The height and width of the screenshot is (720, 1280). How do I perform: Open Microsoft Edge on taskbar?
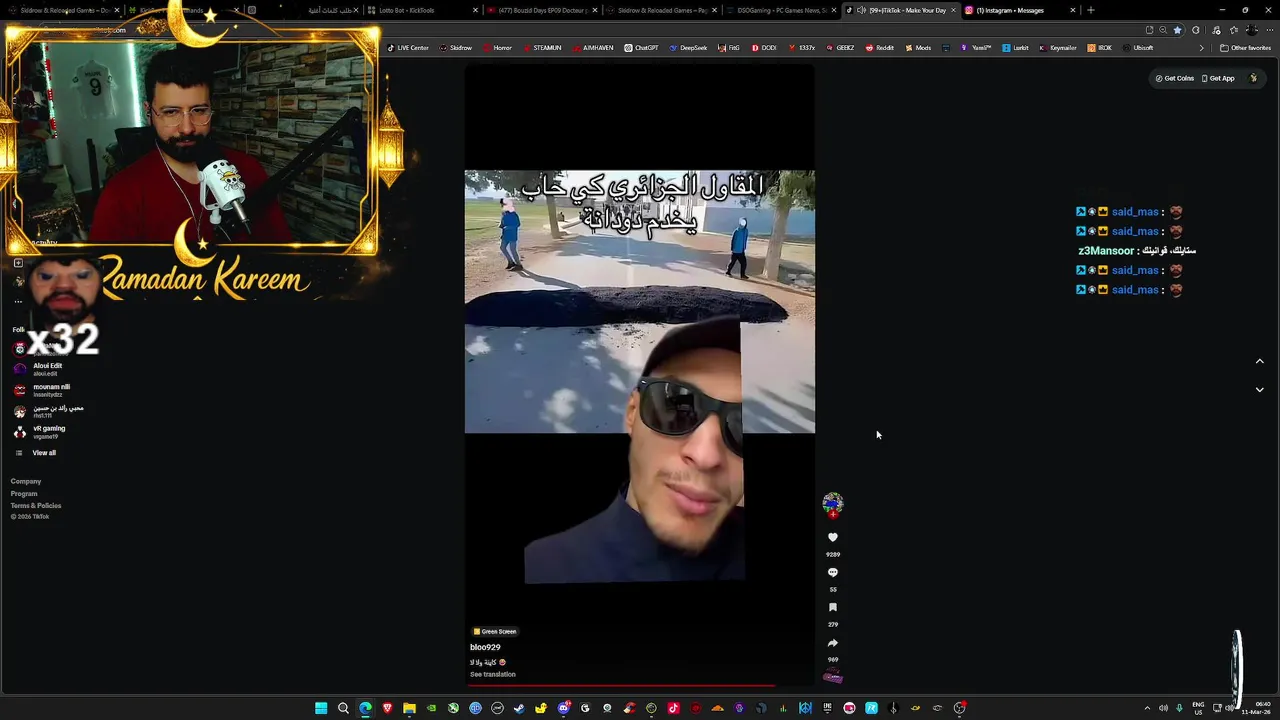pos(365,708)
